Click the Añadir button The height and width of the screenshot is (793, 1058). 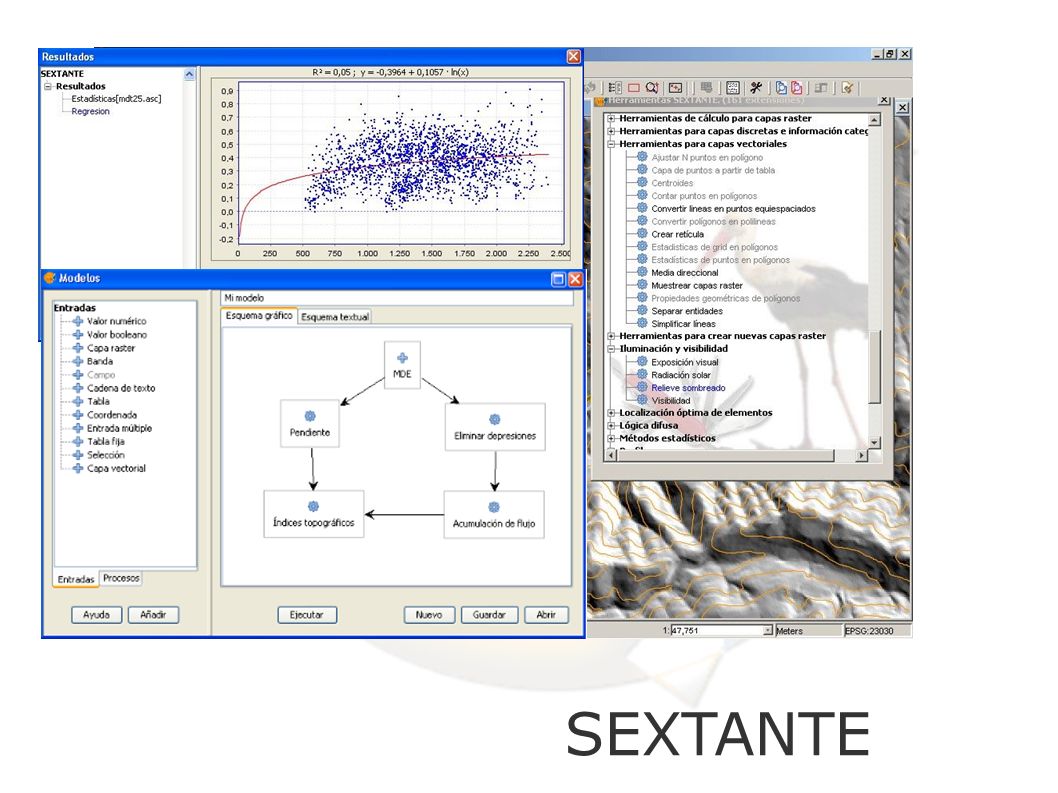tap(153, 615)
